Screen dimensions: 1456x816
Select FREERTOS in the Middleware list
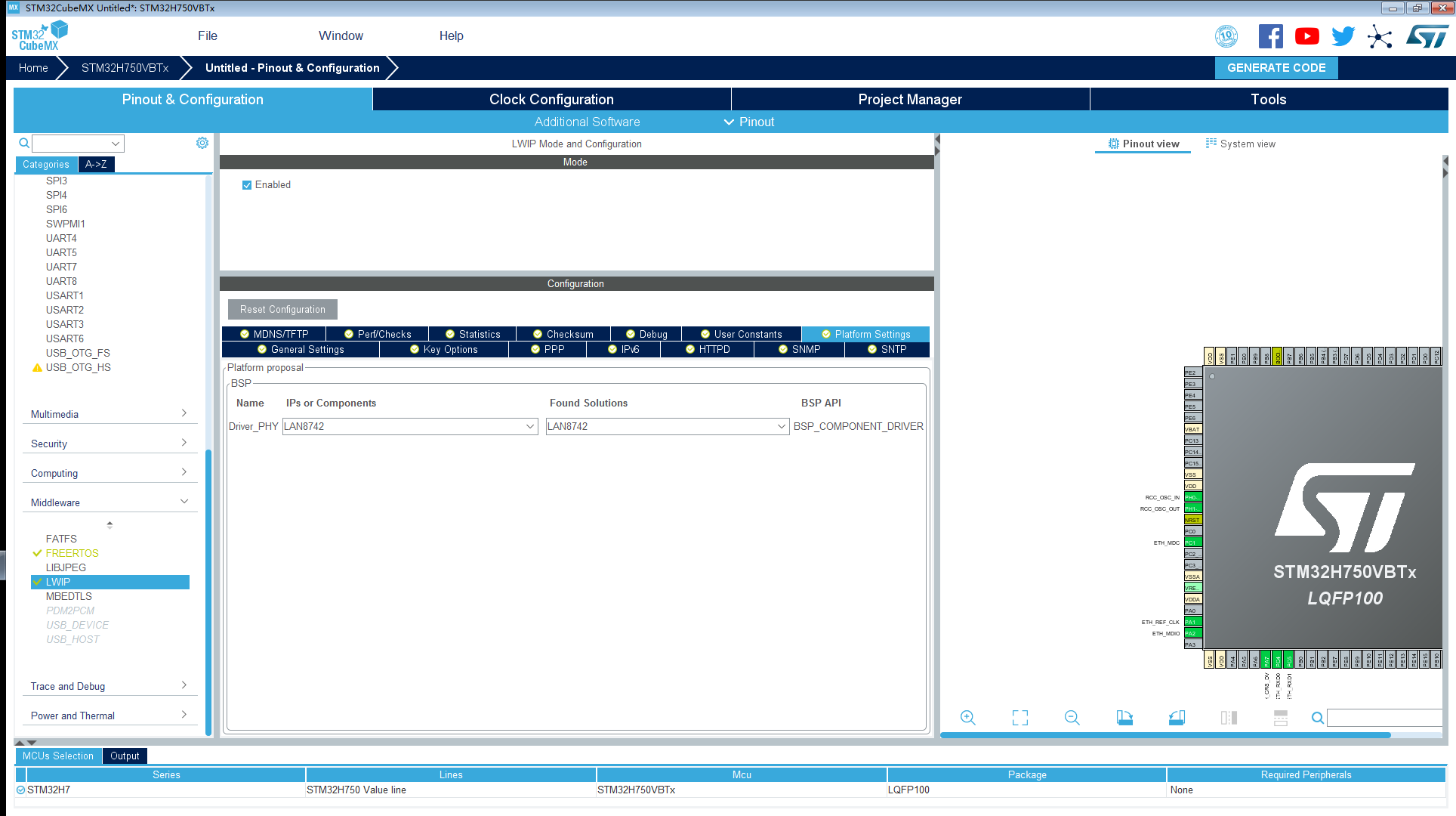[x=72, y=553]
